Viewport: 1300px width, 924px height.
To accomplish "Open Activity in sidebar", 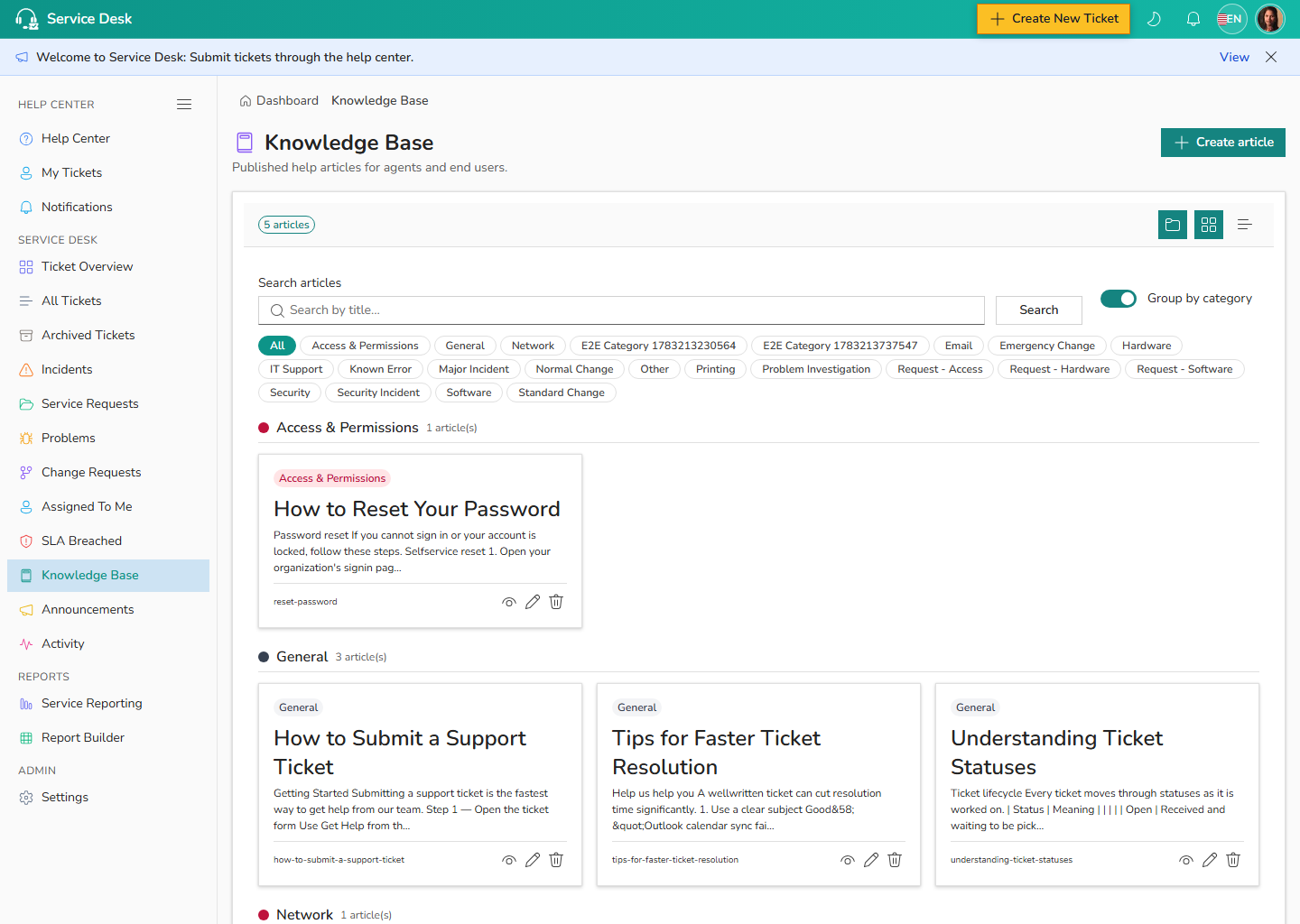I will tap(108, 644).
